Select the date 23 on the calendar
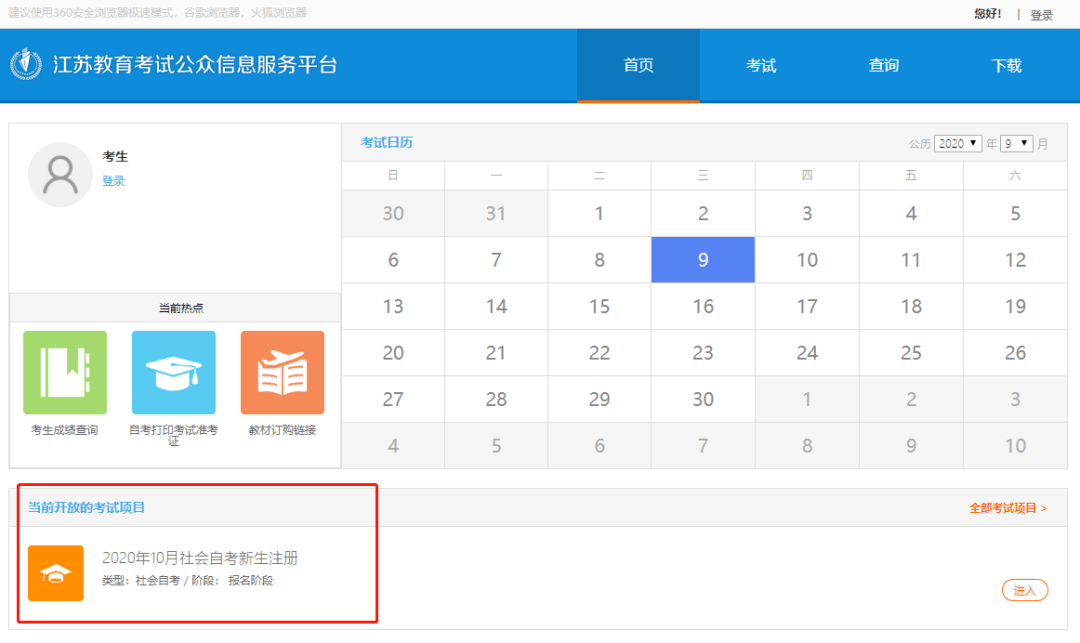1080x643 pixels. 703,352
